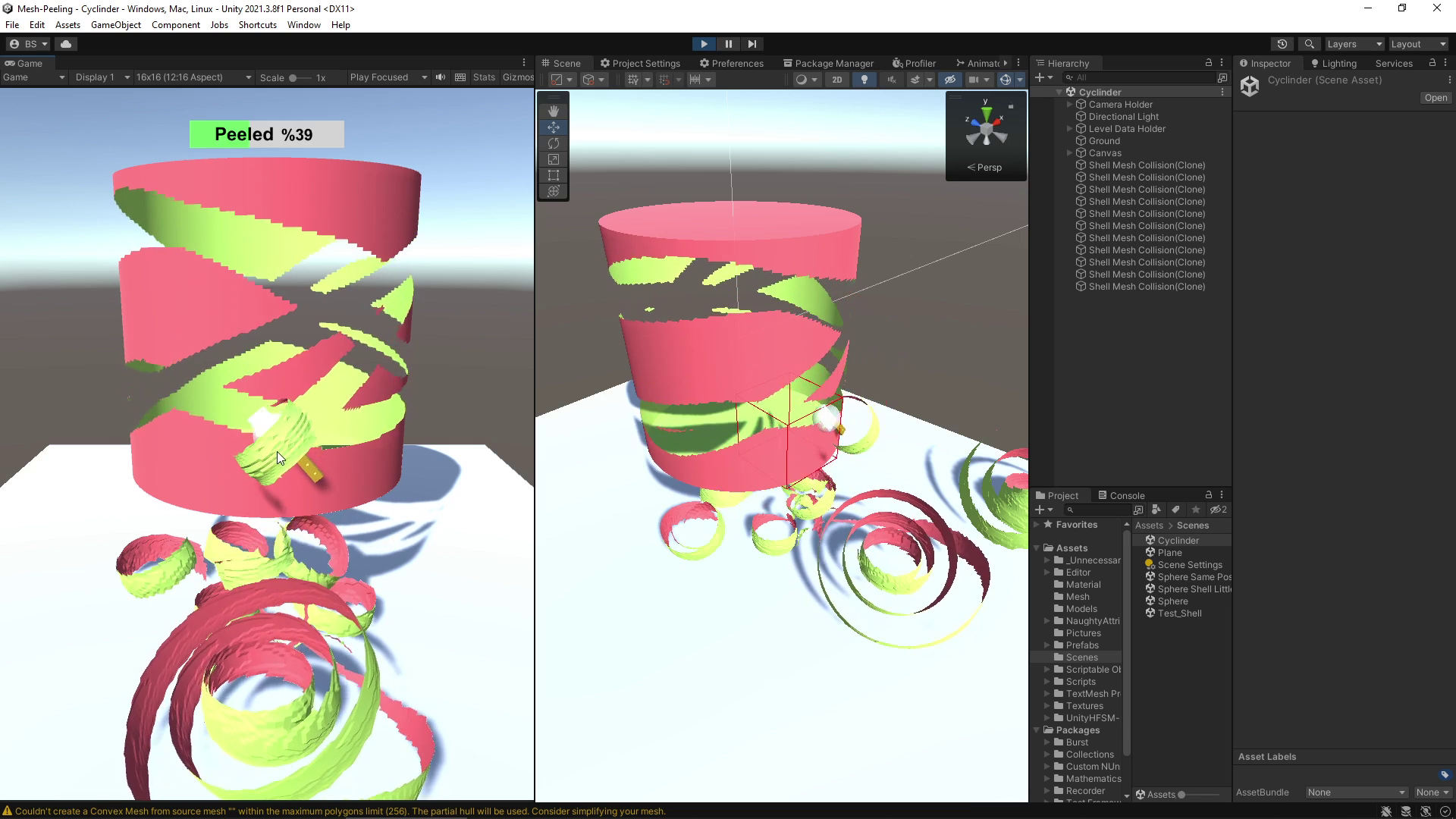This screenshot has height=819, width=1456.
Task: Open Undo History icon in top toolbar
Action: coord(1282,44)
